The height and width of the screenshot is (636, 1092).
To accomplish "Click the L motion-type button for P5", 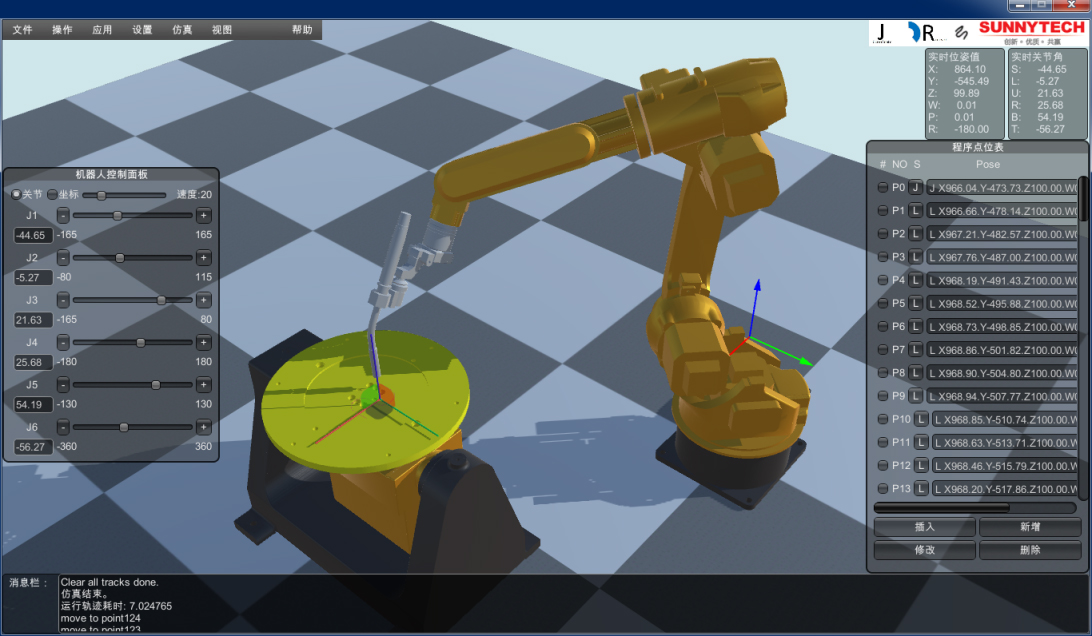I will pyautogui.click(x=915, y=304).
